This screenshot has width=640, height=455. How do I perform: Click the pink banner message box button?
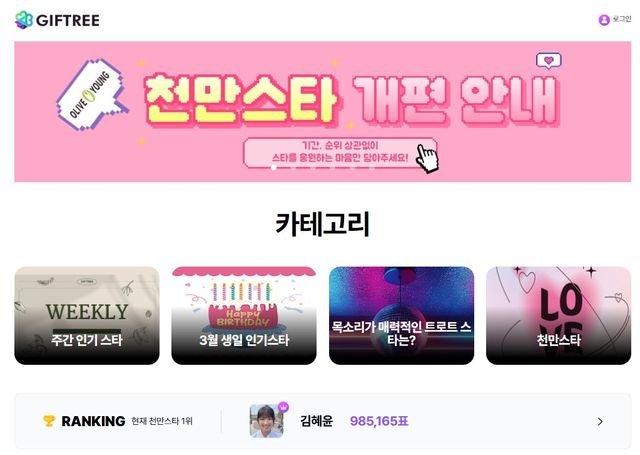[340, 153]
